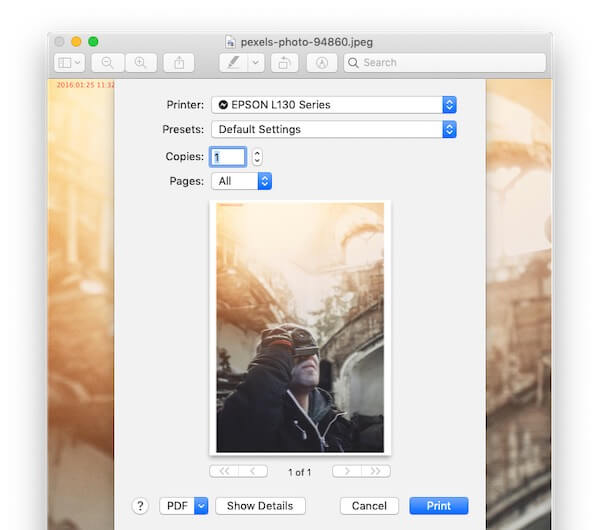600x530 pixels.
Task: Click the document proxy icon in title bar
Action: pyautogui.click(x=230, y=42)
